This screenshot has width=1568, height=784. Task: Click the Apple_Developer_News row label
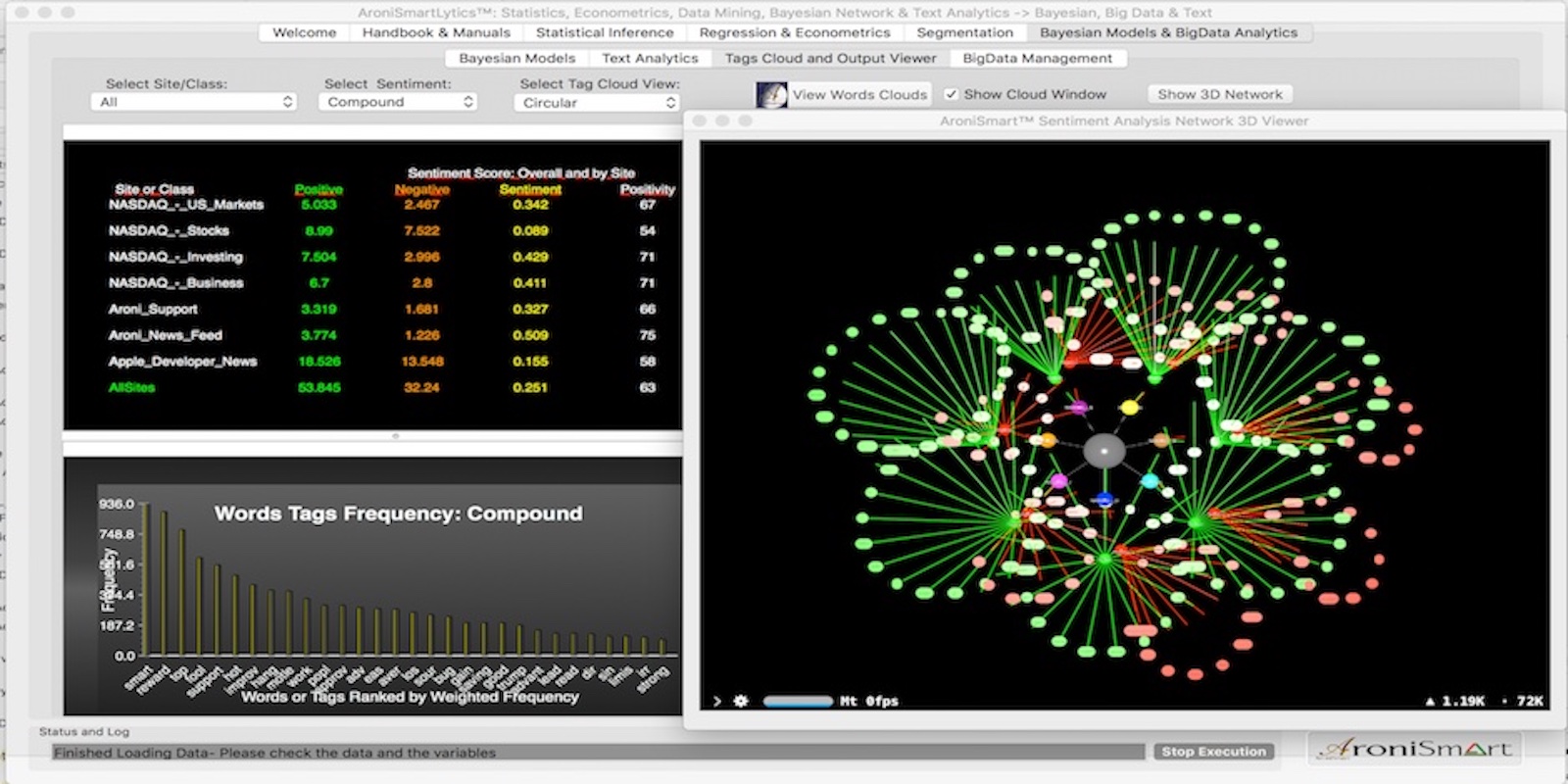[182, 362]
